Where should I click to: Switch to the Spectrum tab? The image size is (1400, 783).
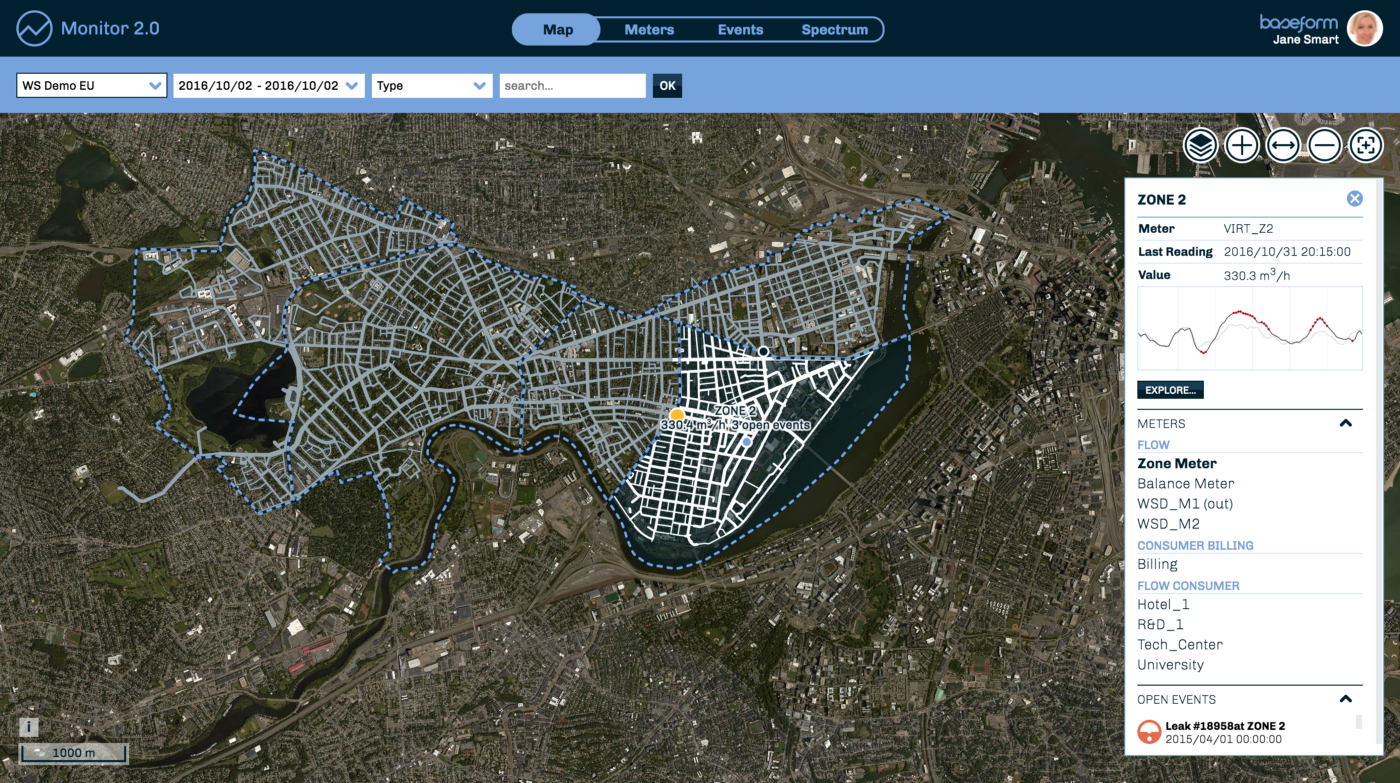834,30
